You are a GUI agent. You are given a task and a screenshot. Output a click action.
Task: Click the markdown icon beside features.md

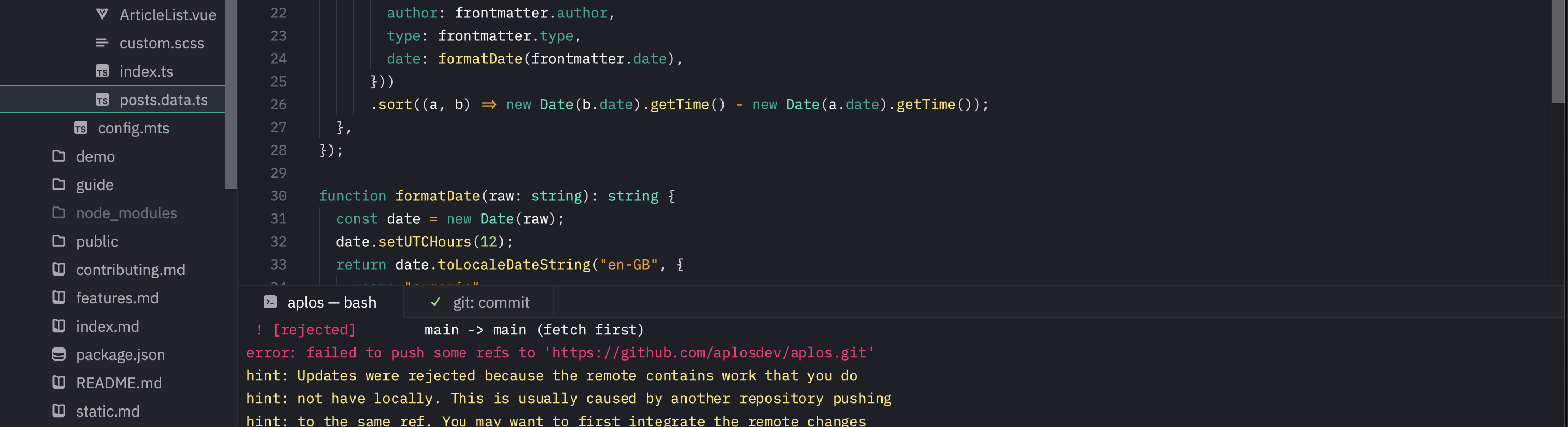(x=58, y=297)
